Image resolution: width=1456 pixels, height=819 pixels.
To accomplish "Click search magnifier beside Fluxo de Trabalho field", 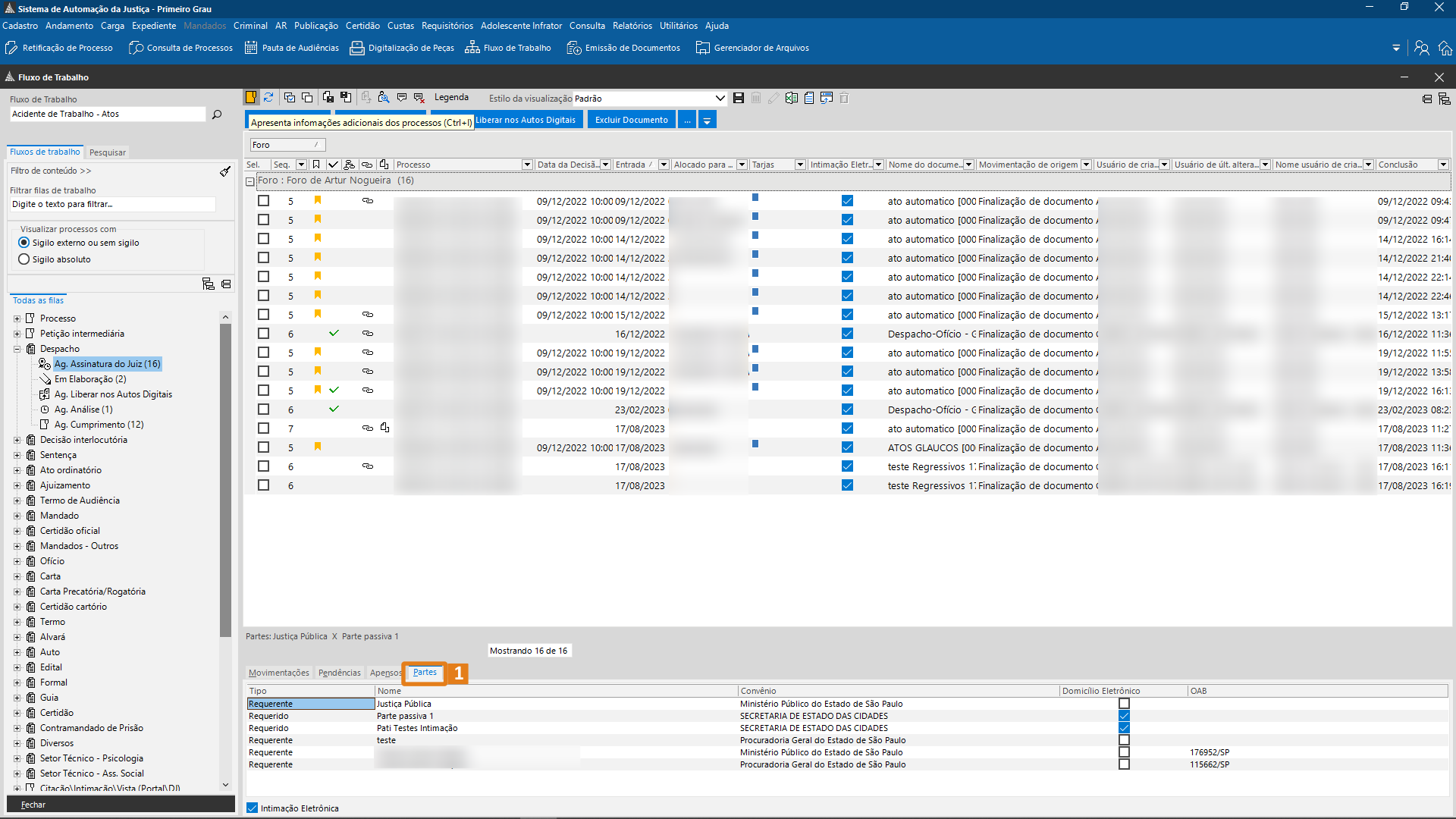I will click(x=217, y=115).
